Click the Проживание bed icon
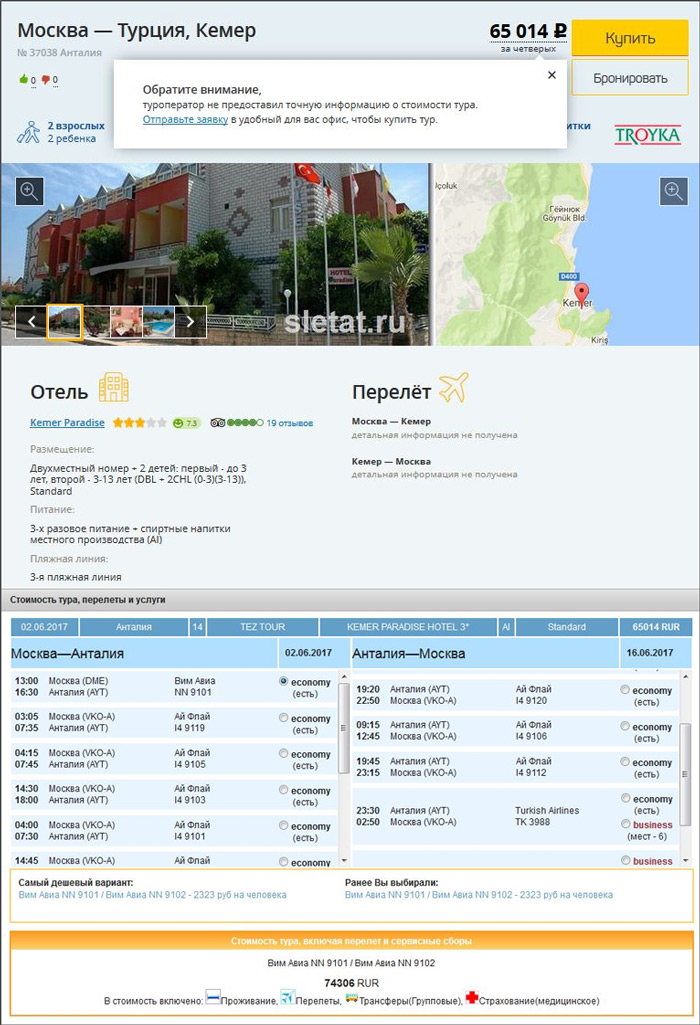This screenshot has height=1025, width=700. pyautogui.click(x=213, y=997)
